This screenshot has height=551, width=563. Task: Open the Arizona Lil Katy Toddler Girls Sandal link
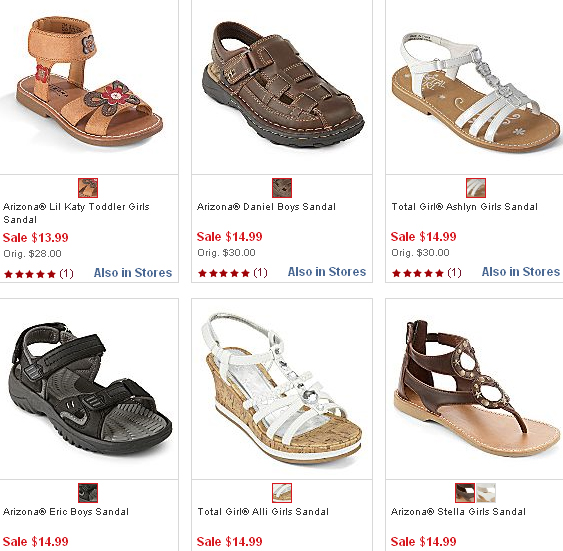76,213
